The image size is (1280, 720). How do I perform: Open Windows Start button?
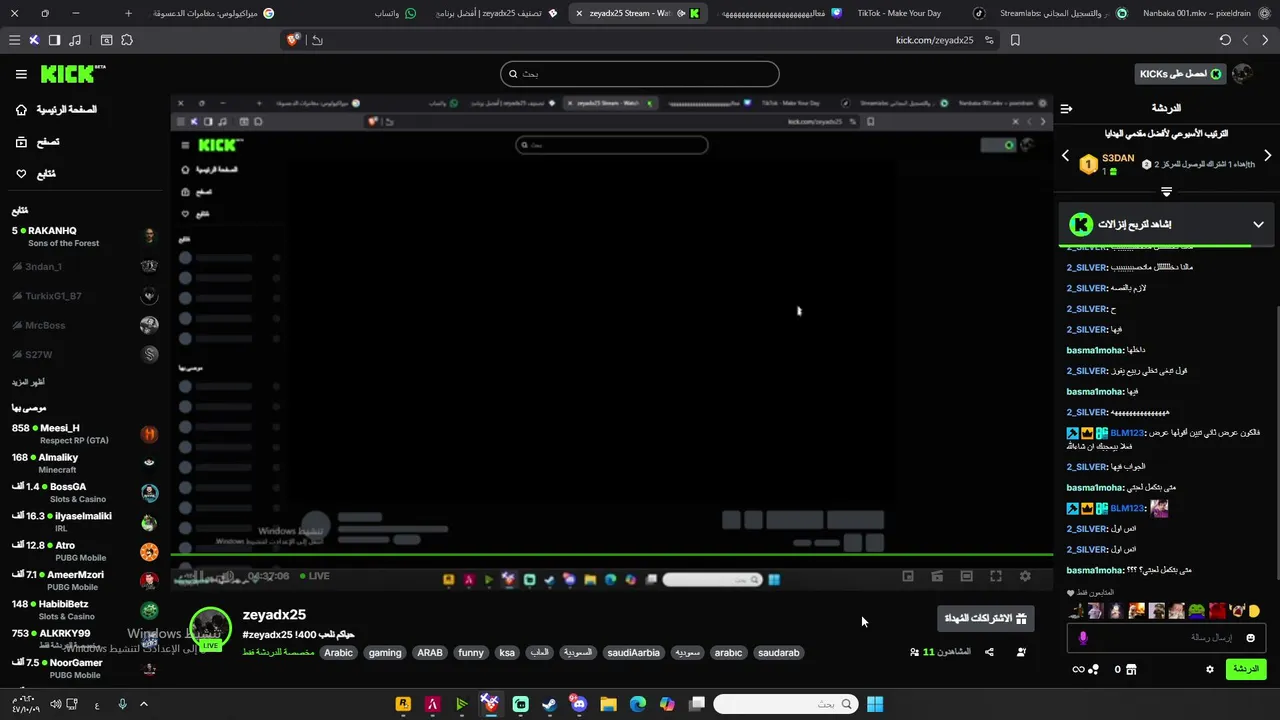[875, 704]
